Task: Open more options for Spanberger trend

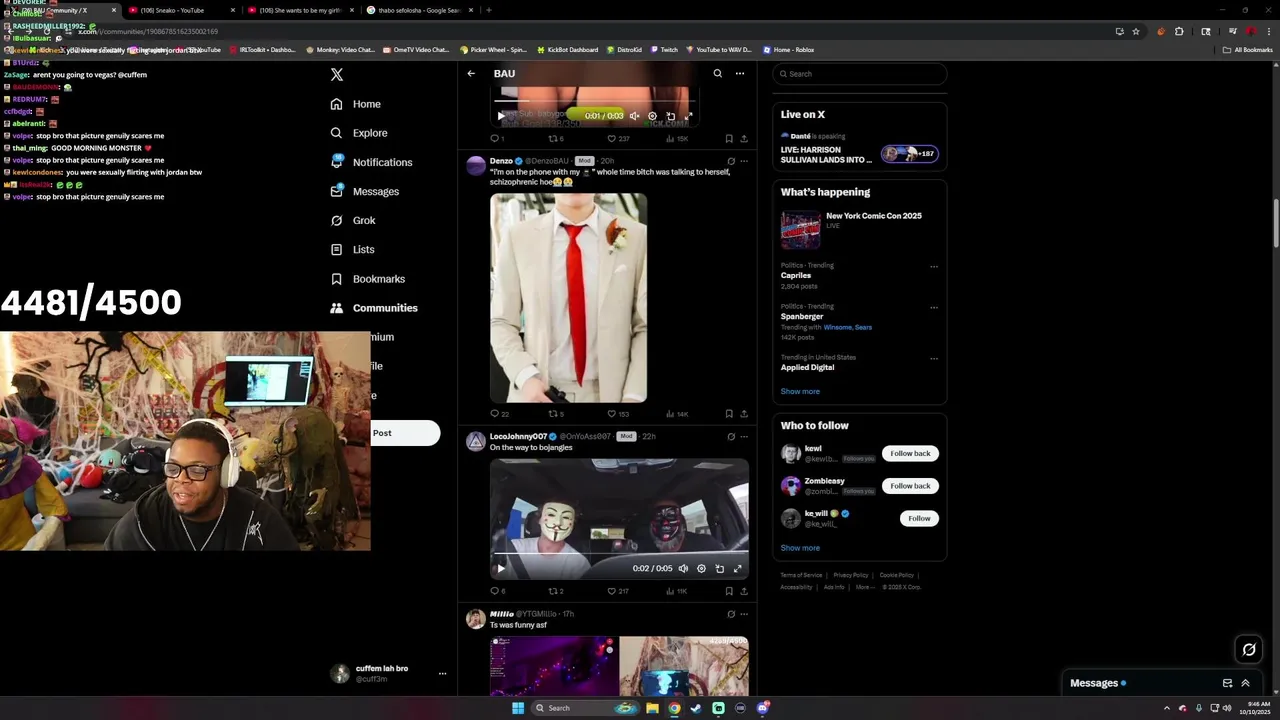Action: 934,308
